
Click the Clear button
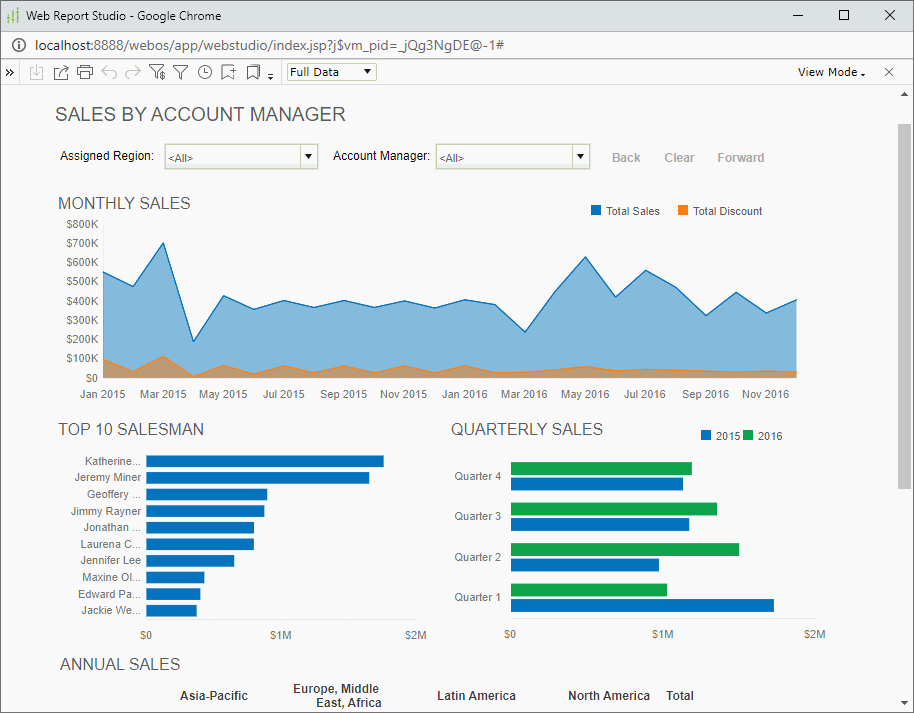679,157
